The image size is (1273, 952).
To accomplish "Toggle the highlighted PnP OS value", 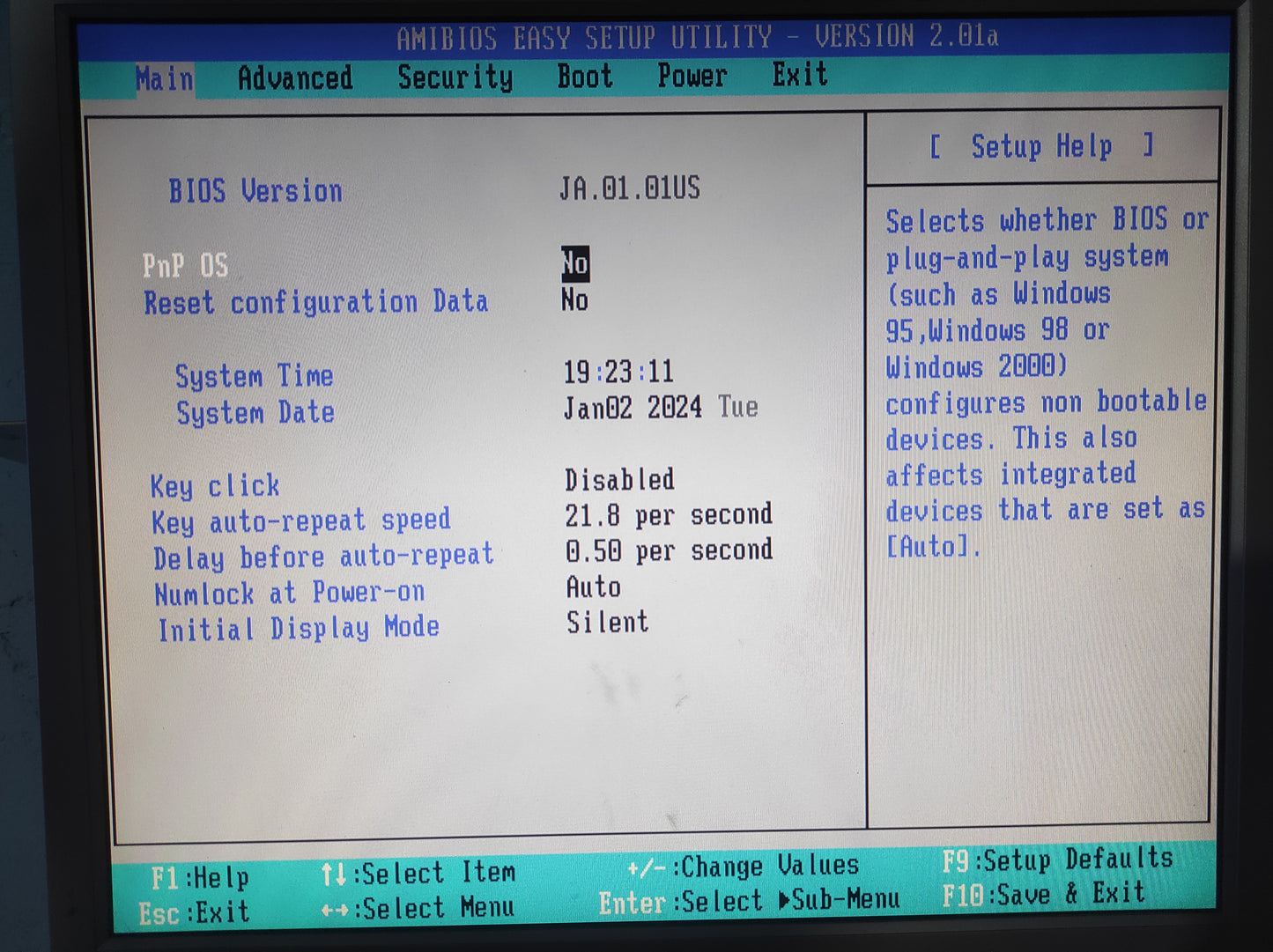I will (575, 263).
